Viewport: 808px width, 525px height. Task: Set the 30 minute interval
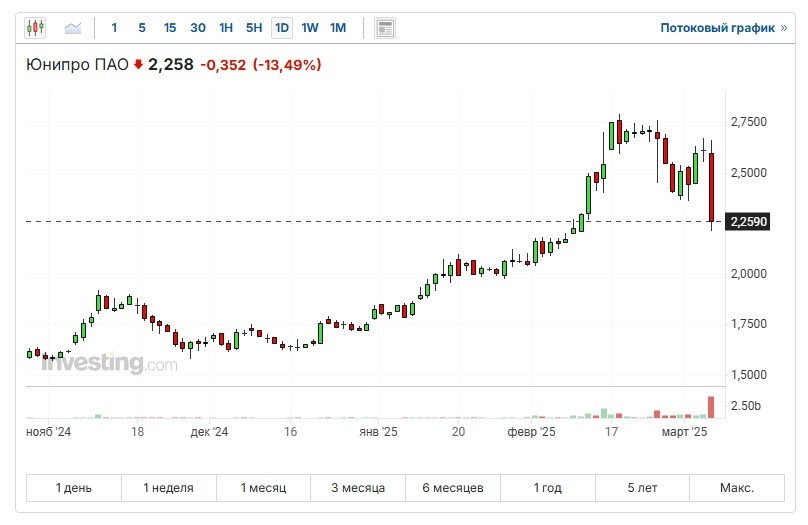(198, 28)
